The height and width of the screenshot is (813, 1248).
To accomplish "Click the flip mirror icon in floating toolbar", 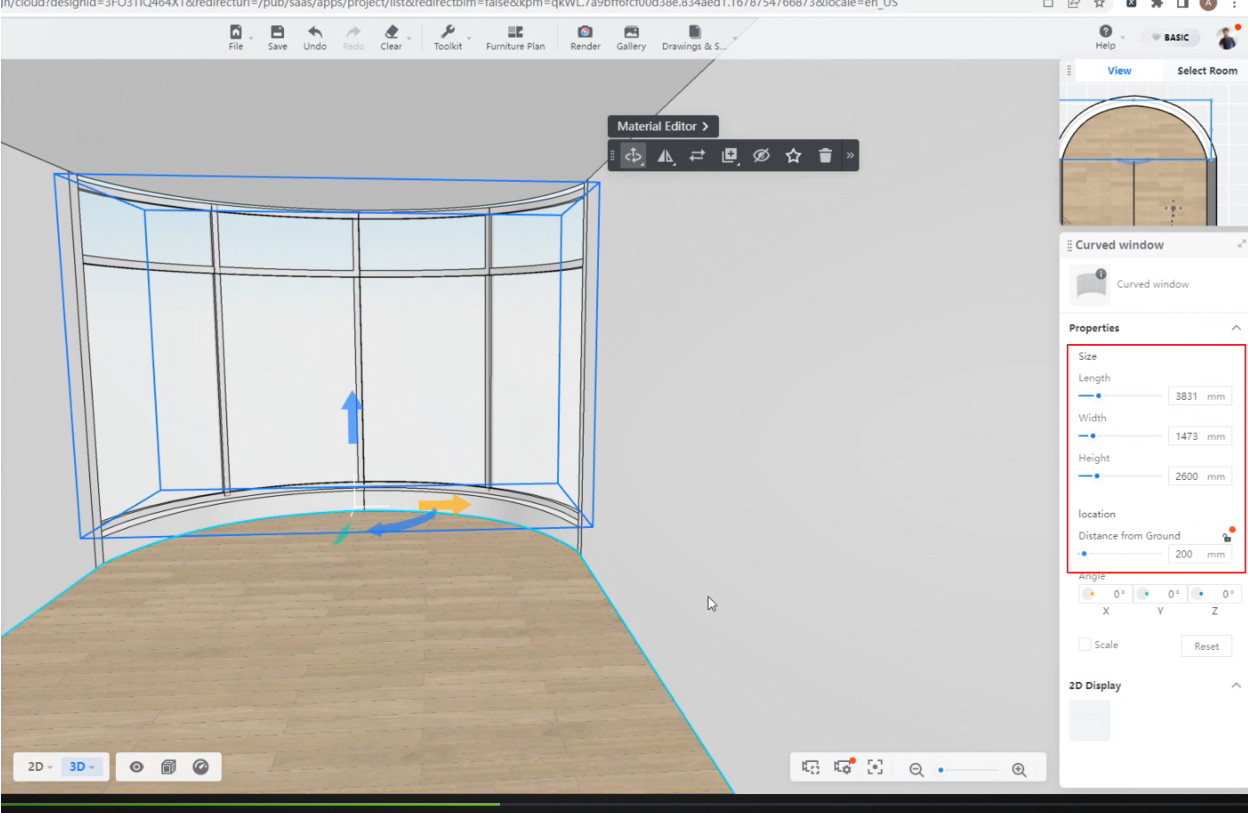I will pyautogui.click(x=665, y=155).
